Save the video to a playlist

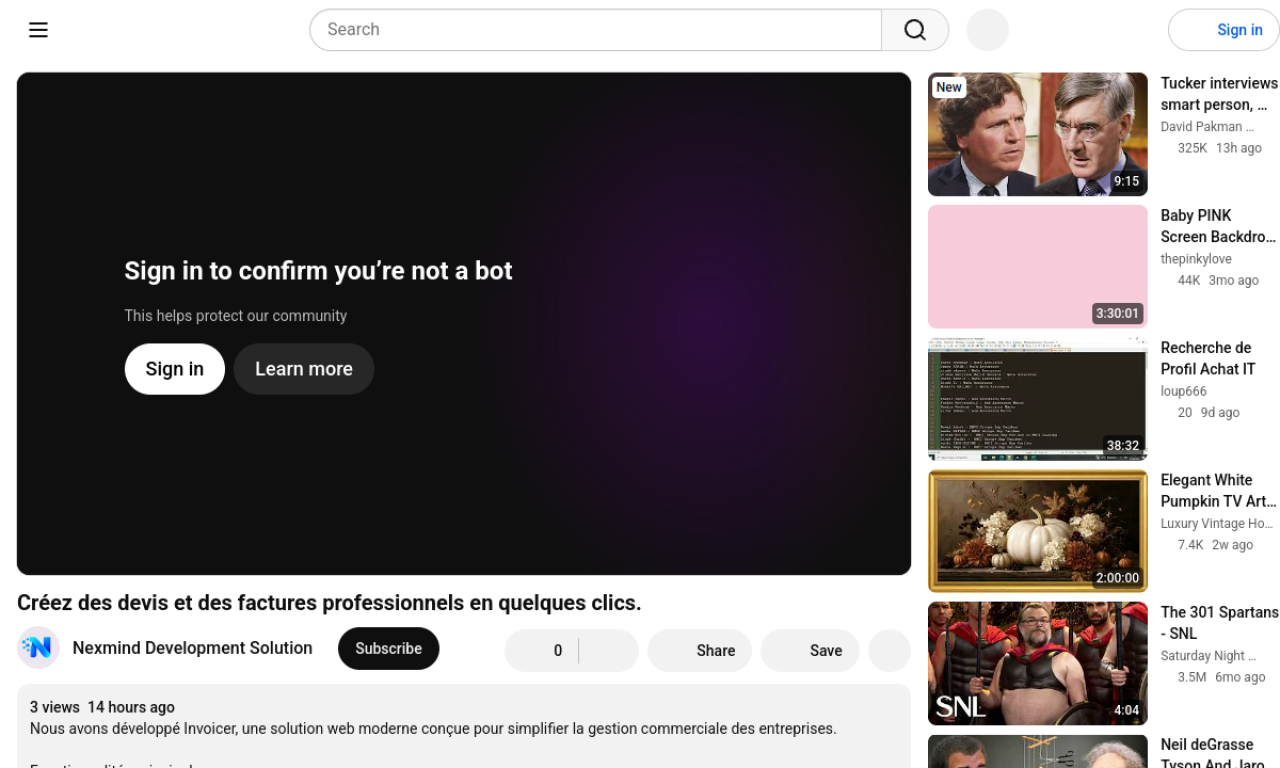coord(810,650)
